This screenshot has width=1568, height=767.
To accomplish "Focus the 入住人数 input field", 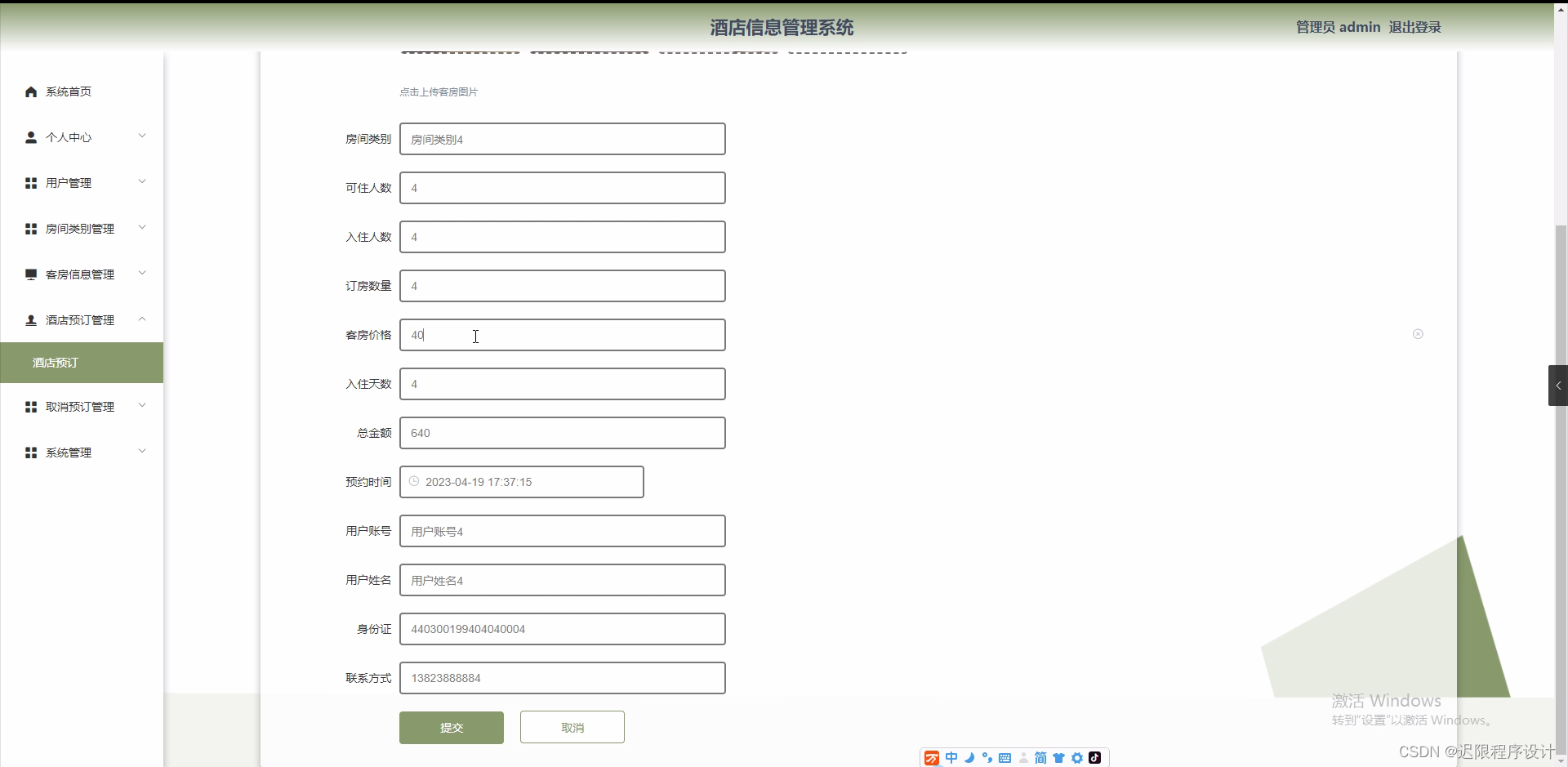I will 563,237.
